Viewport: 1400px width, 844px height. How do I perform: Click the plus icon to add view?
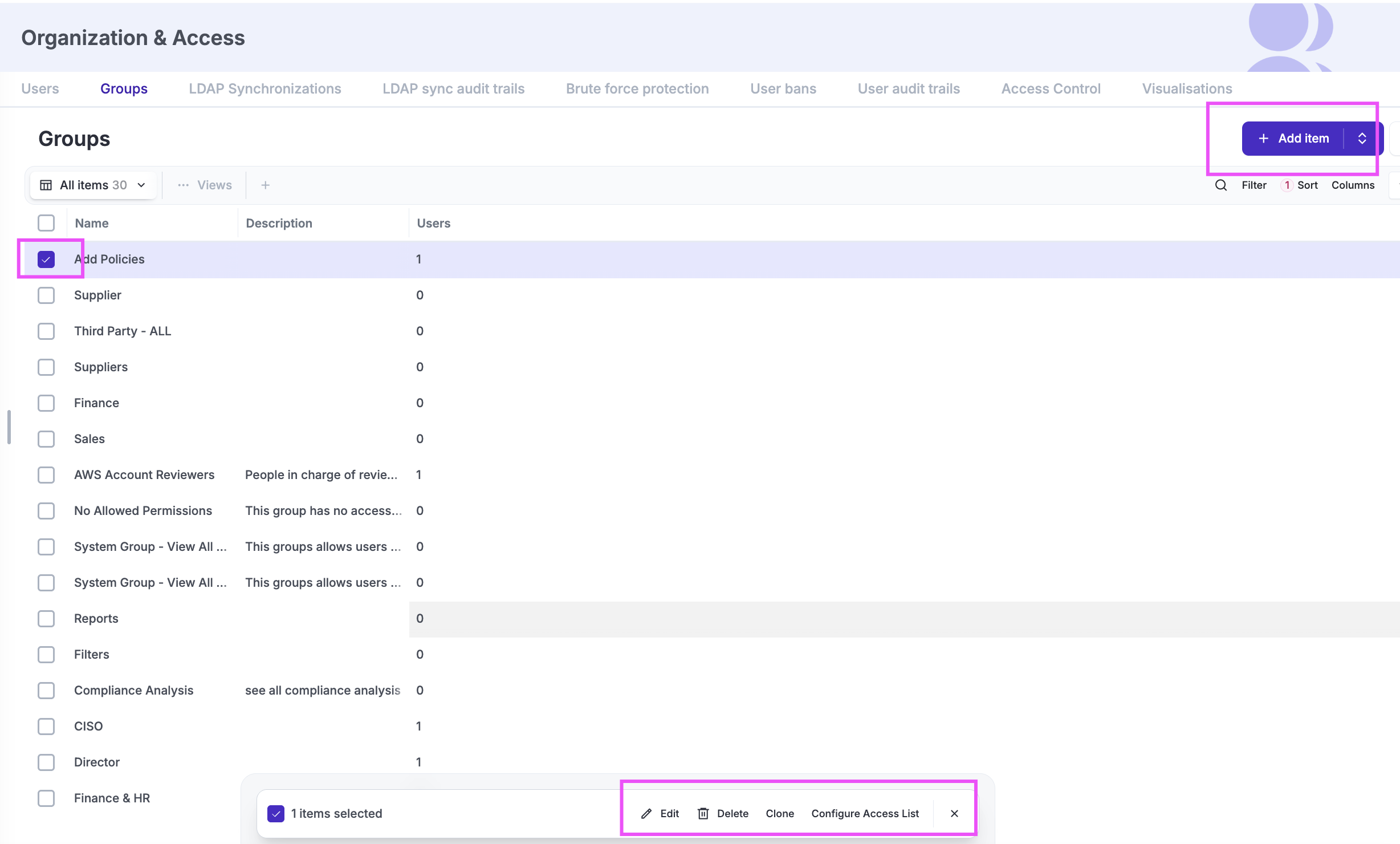[x=265, y=185]
